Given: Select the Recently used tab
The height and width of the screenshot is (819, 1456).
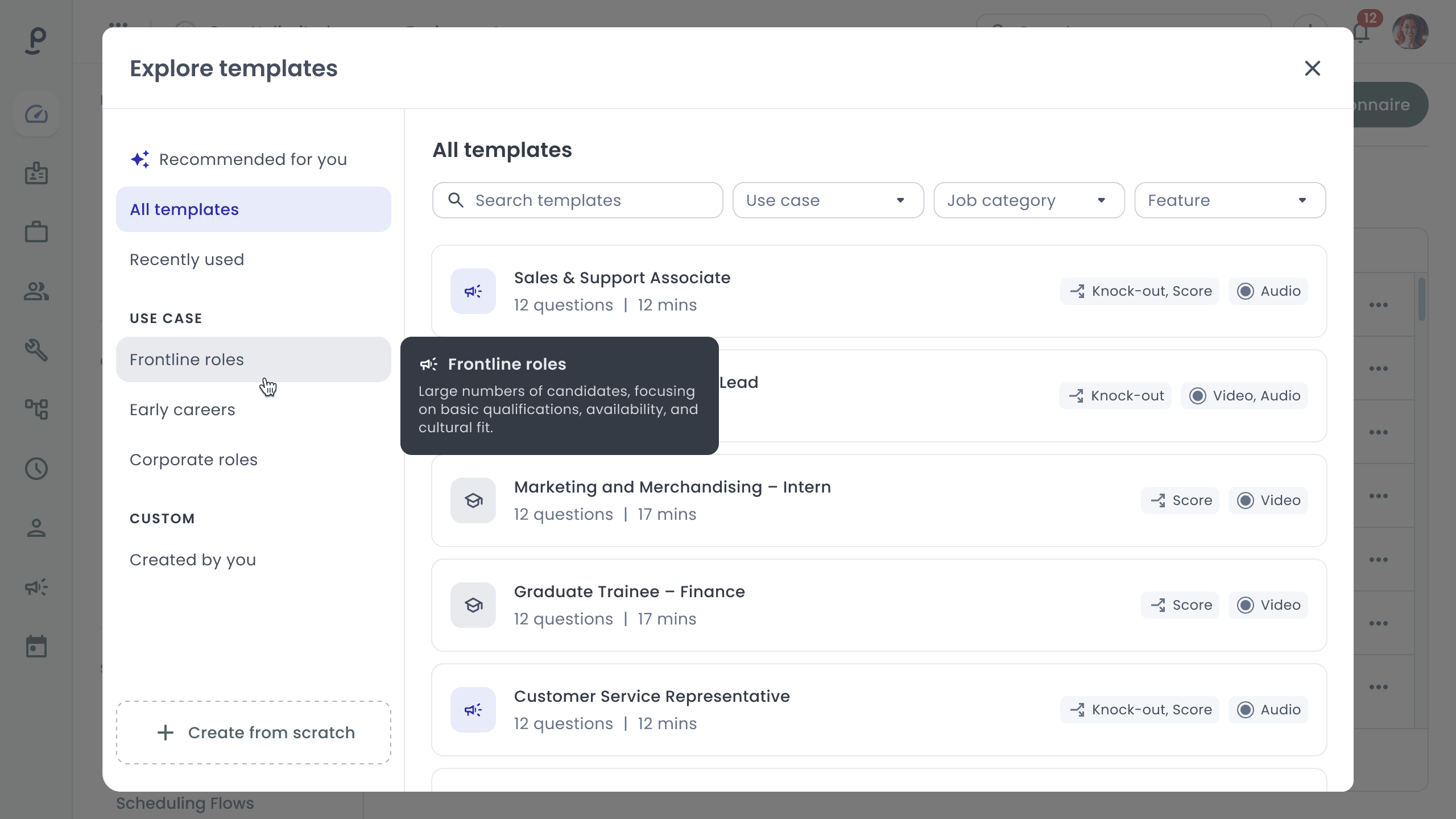Looking at the screenshot, I should point(187,259).
